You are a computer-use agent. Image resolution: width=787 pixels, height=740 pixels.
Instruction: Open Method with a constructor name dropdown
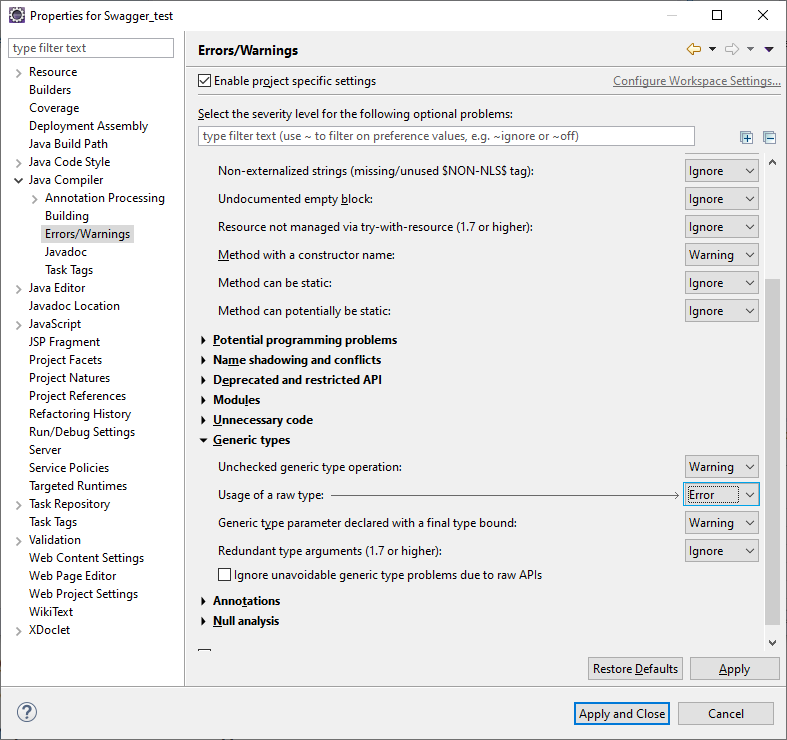point(721,255)
